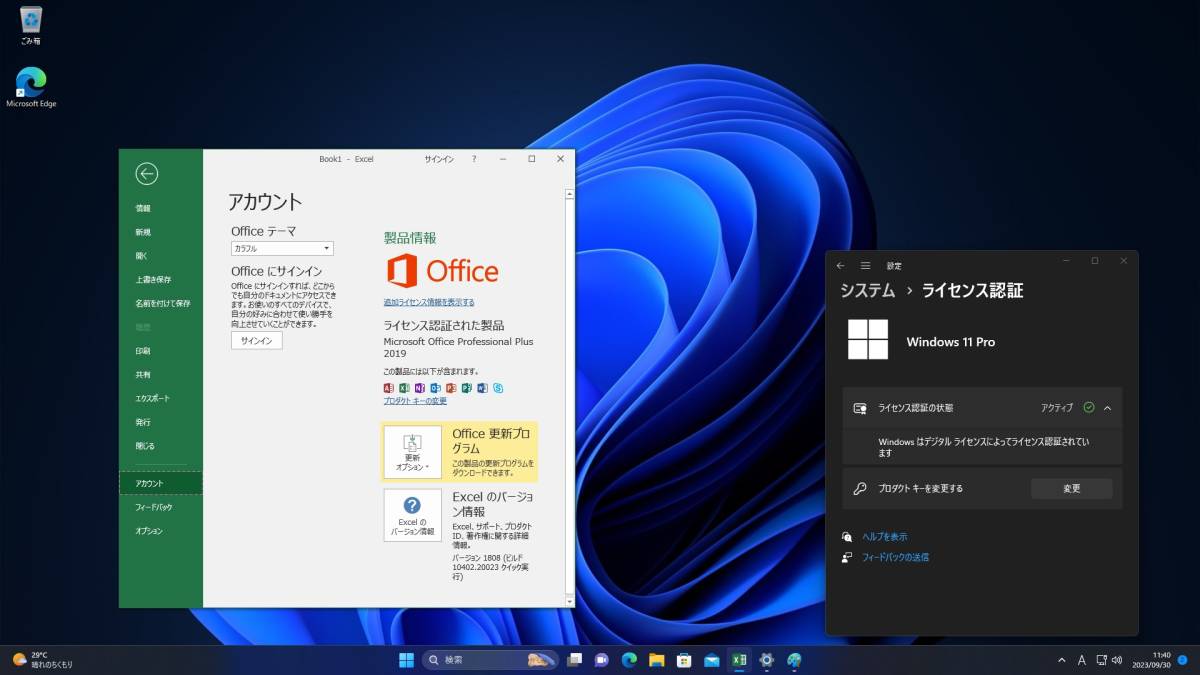Switch to Settings gear on the taskbar
This screenshot has height=675, width=1200.
click(x=767, y=660)
